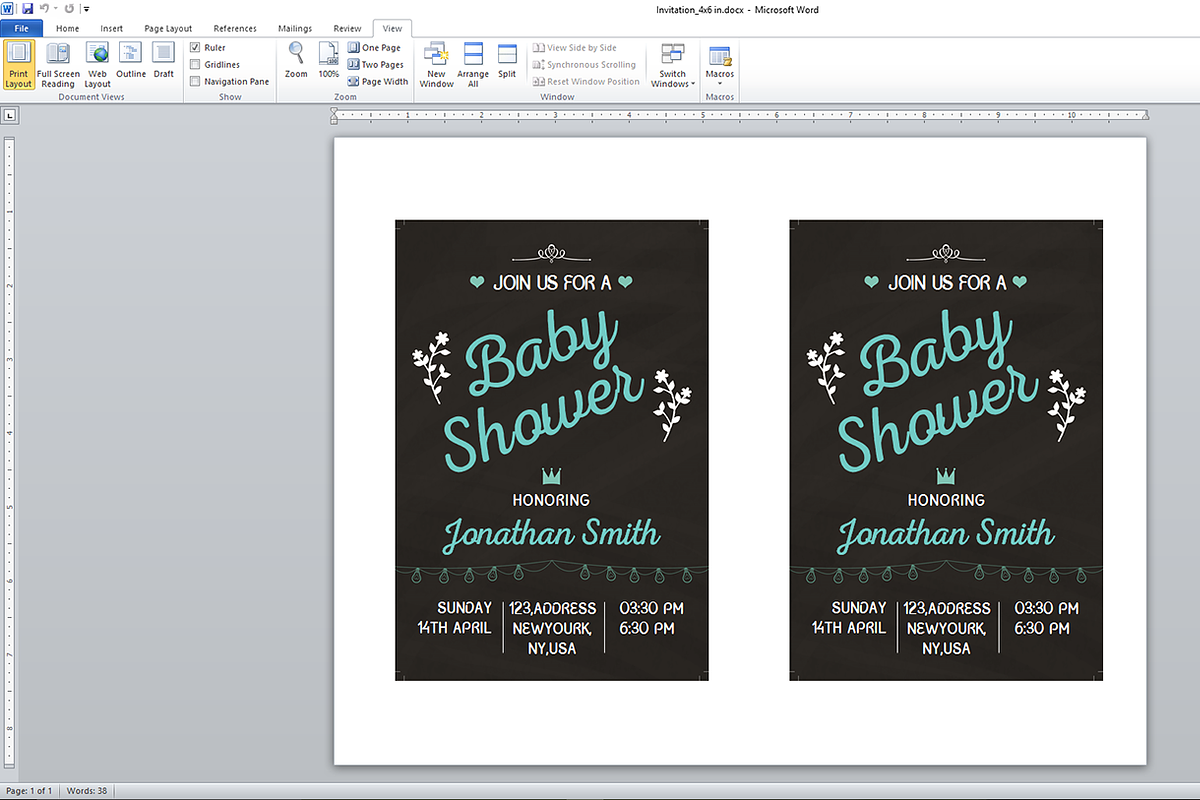Click the Undo icon in Quick Access Toolbar
Image resolution: width=1200 pixels, height=800 pixels.
tap(44, 8)
